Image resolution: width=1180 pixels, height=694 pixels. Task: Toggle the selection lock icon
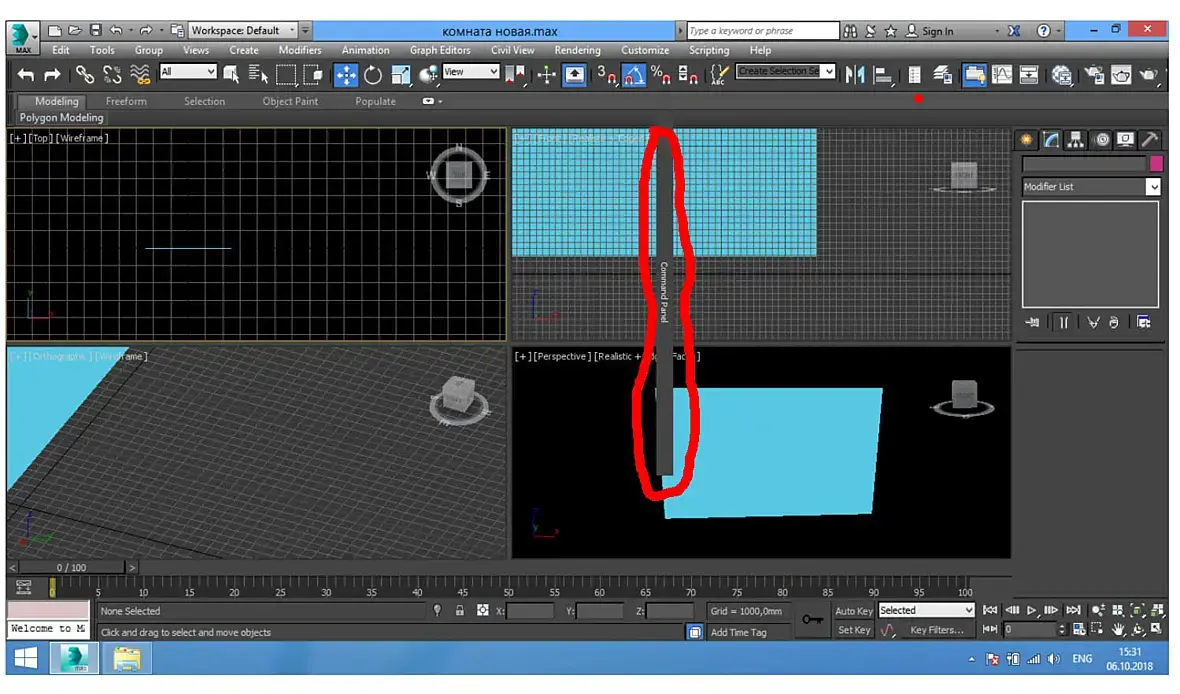coord(460,610)
